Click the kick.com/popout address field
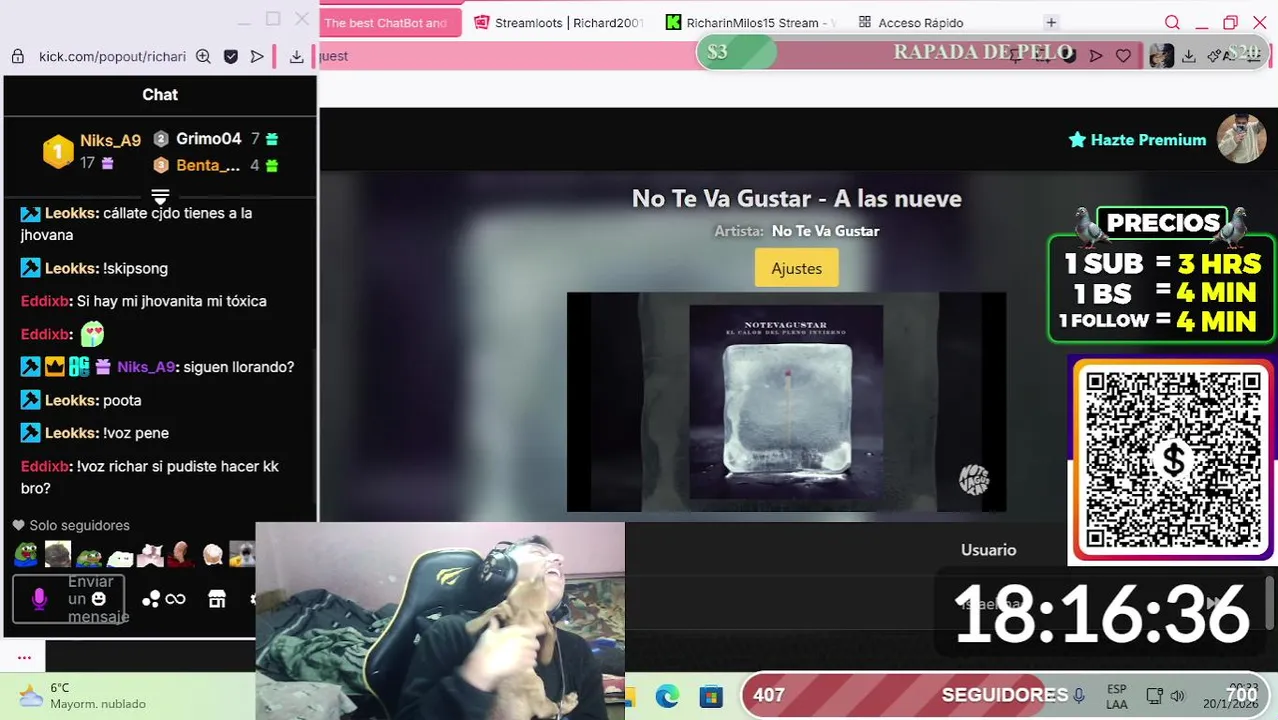1278x720 pixels. (112, 57)
